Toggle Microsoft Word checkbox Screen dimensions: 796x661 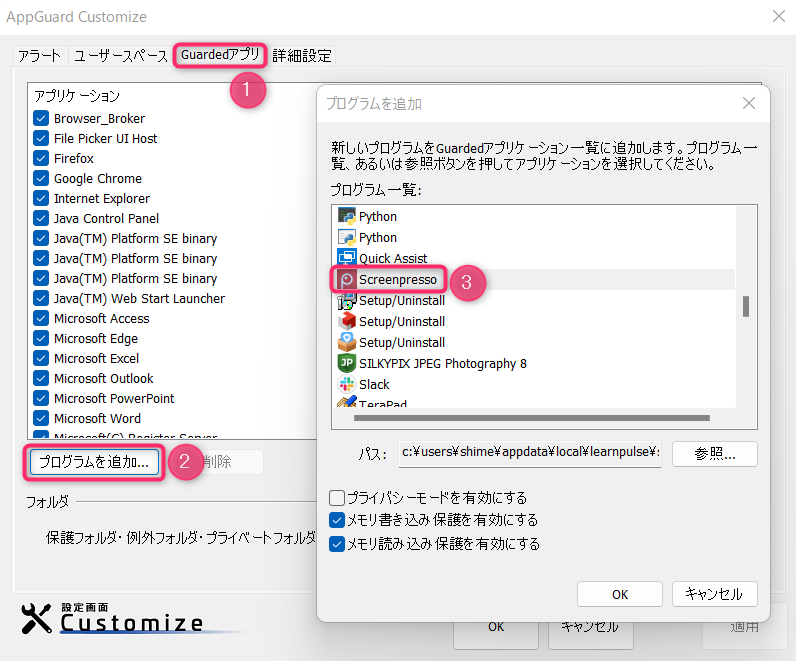pos(41,418)
